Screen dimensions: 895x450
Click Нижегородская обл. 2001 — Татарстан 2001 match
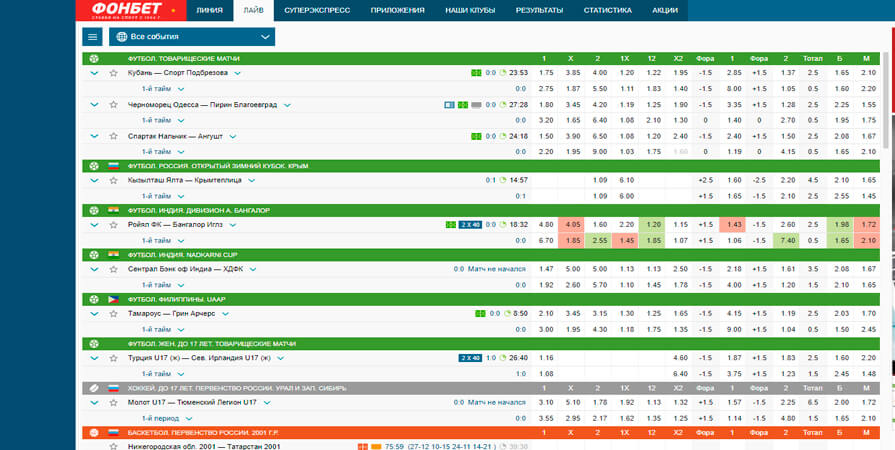[x=204, y=447]
